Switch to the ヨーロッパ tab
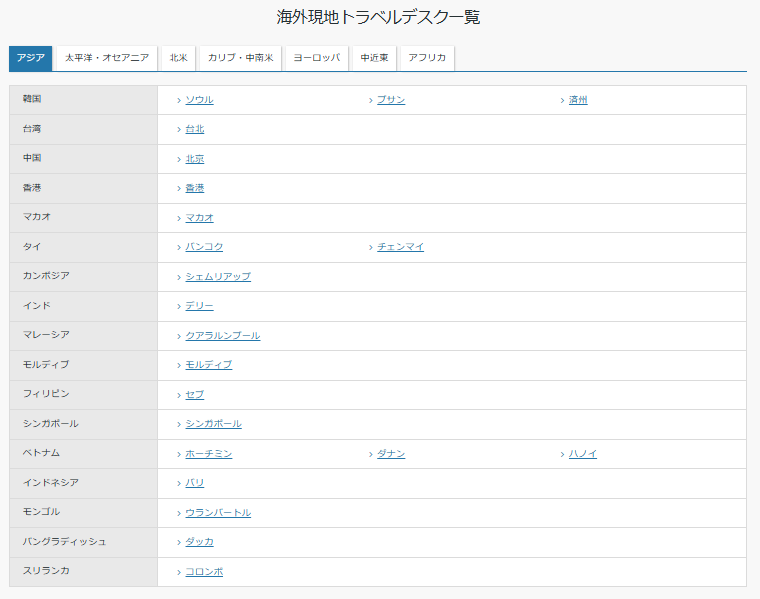760x599 pixels. 316,58
